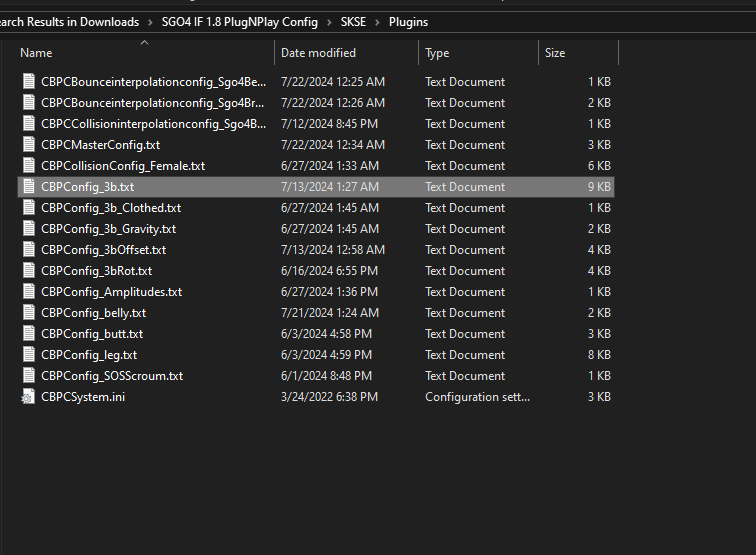Select file CBPCSystem.ini
The height and width of the screenshot is (555, 756).
[83, 397]
